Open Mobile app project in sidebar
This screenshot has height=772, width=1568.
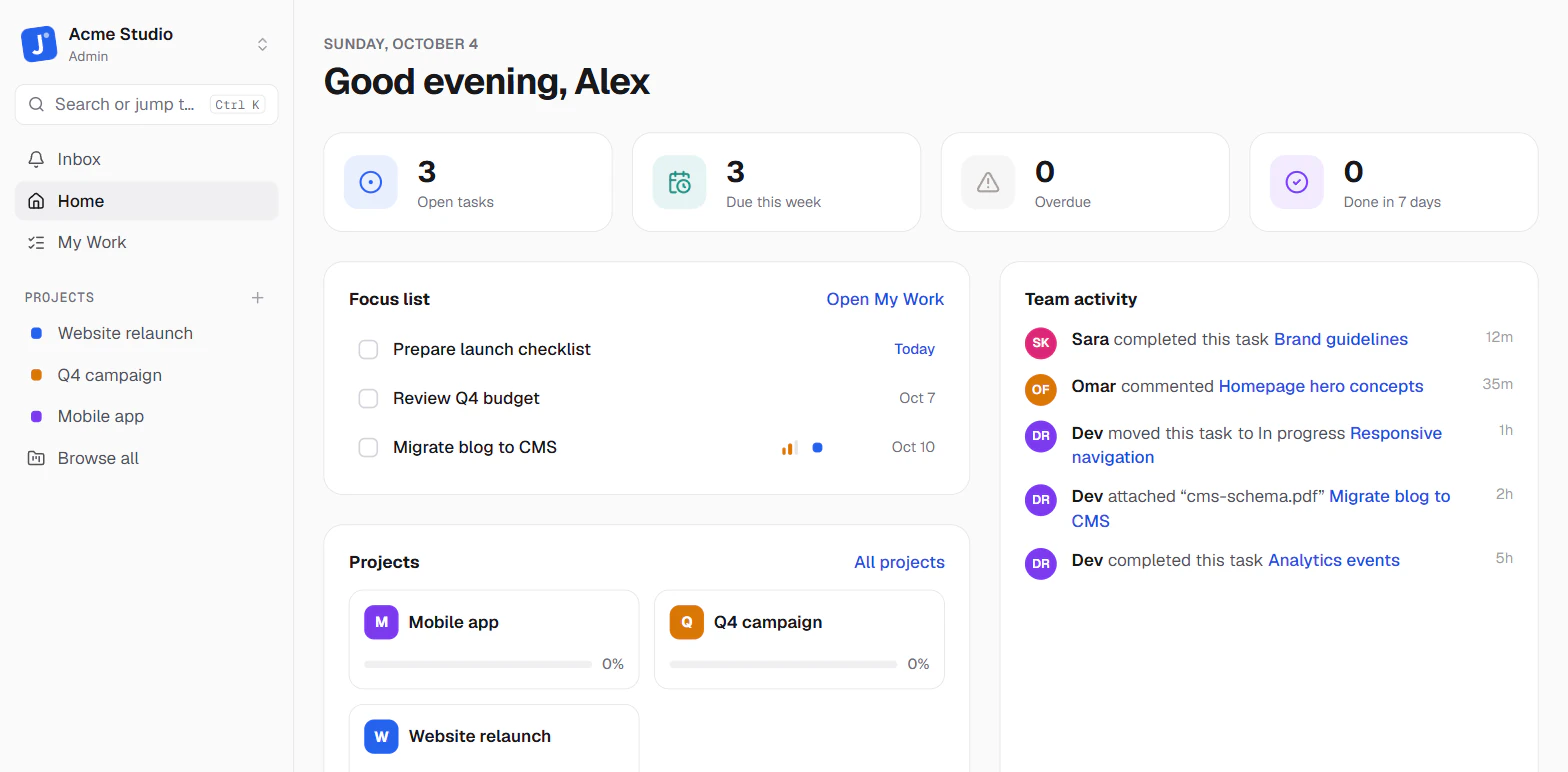(147, 416)
